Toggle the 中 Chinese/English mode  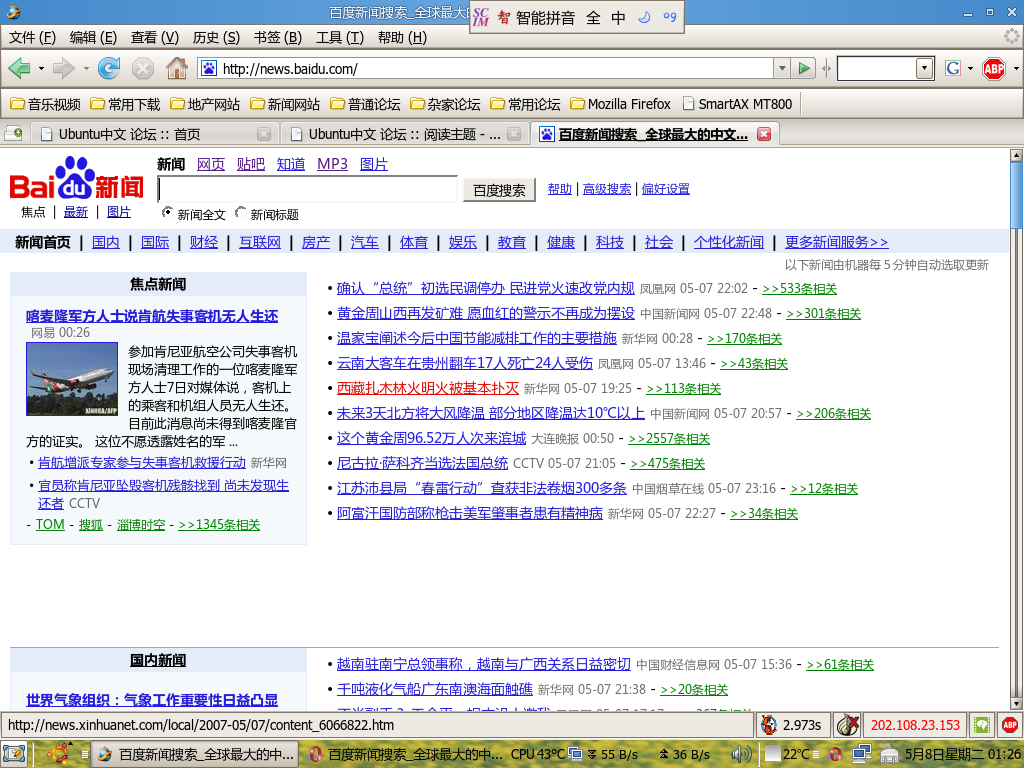618,18
